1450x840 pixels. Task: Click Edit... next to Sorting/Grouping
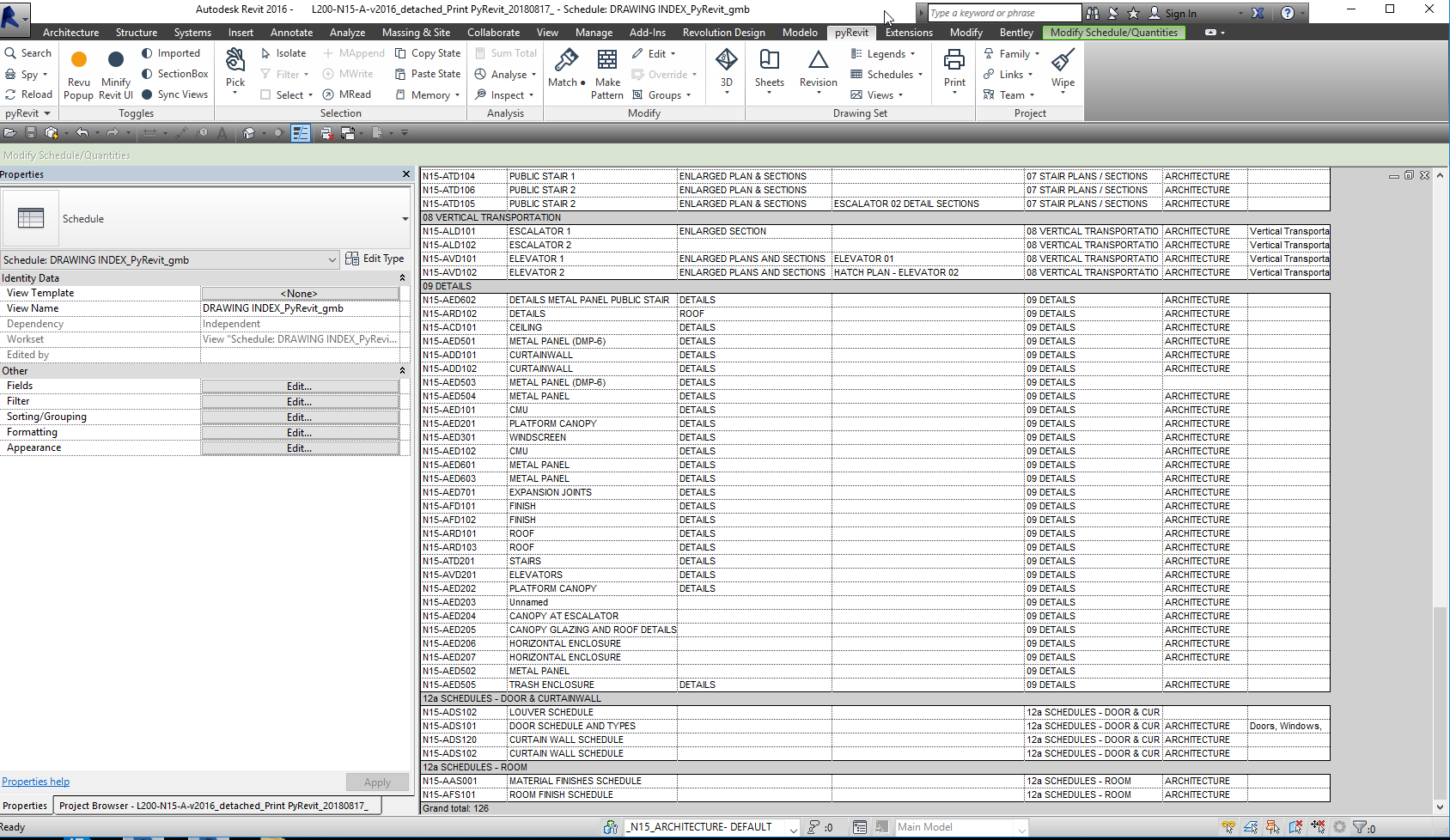[x=299, y=417]
